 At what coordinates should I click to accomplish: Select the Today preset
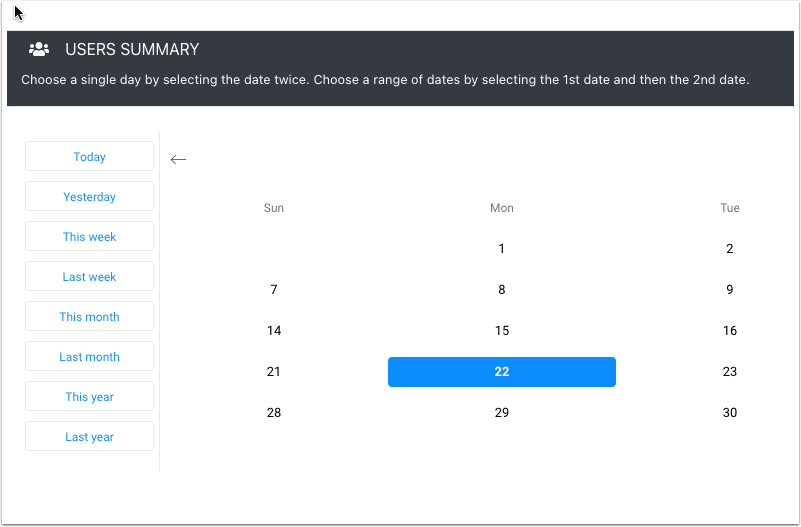coord(89,157)
